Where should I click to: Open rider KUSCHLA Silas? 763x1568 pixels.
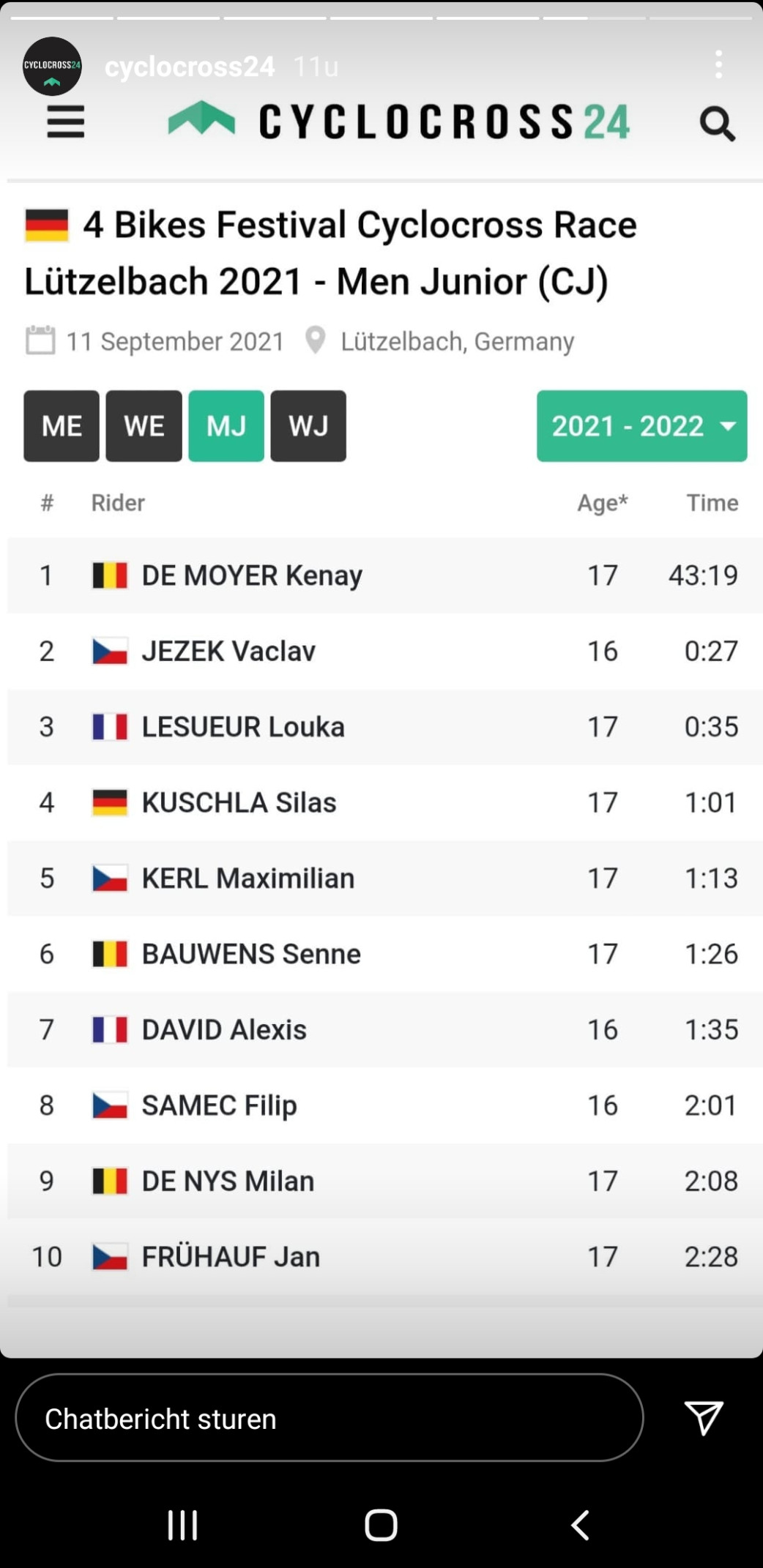239,802
